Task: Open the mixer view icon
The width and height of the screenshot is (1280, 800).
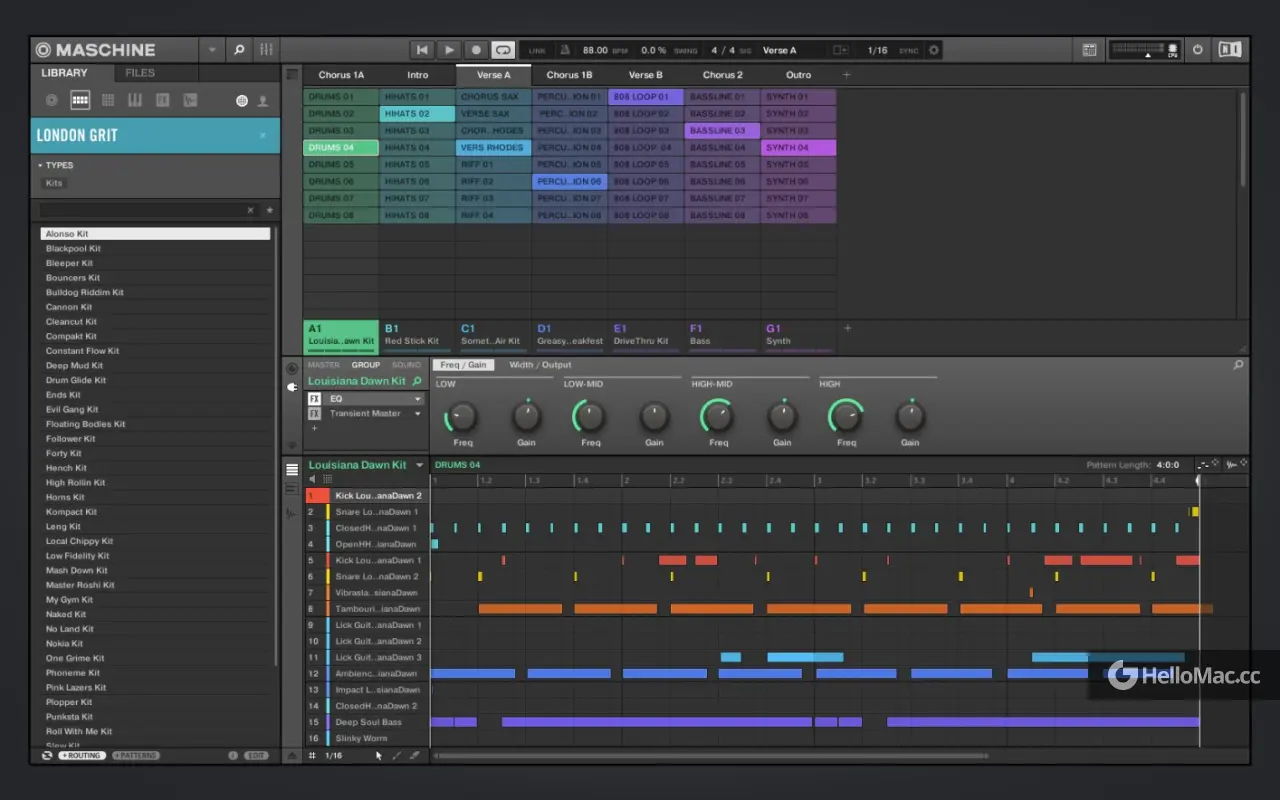Action: pos(266,49)
